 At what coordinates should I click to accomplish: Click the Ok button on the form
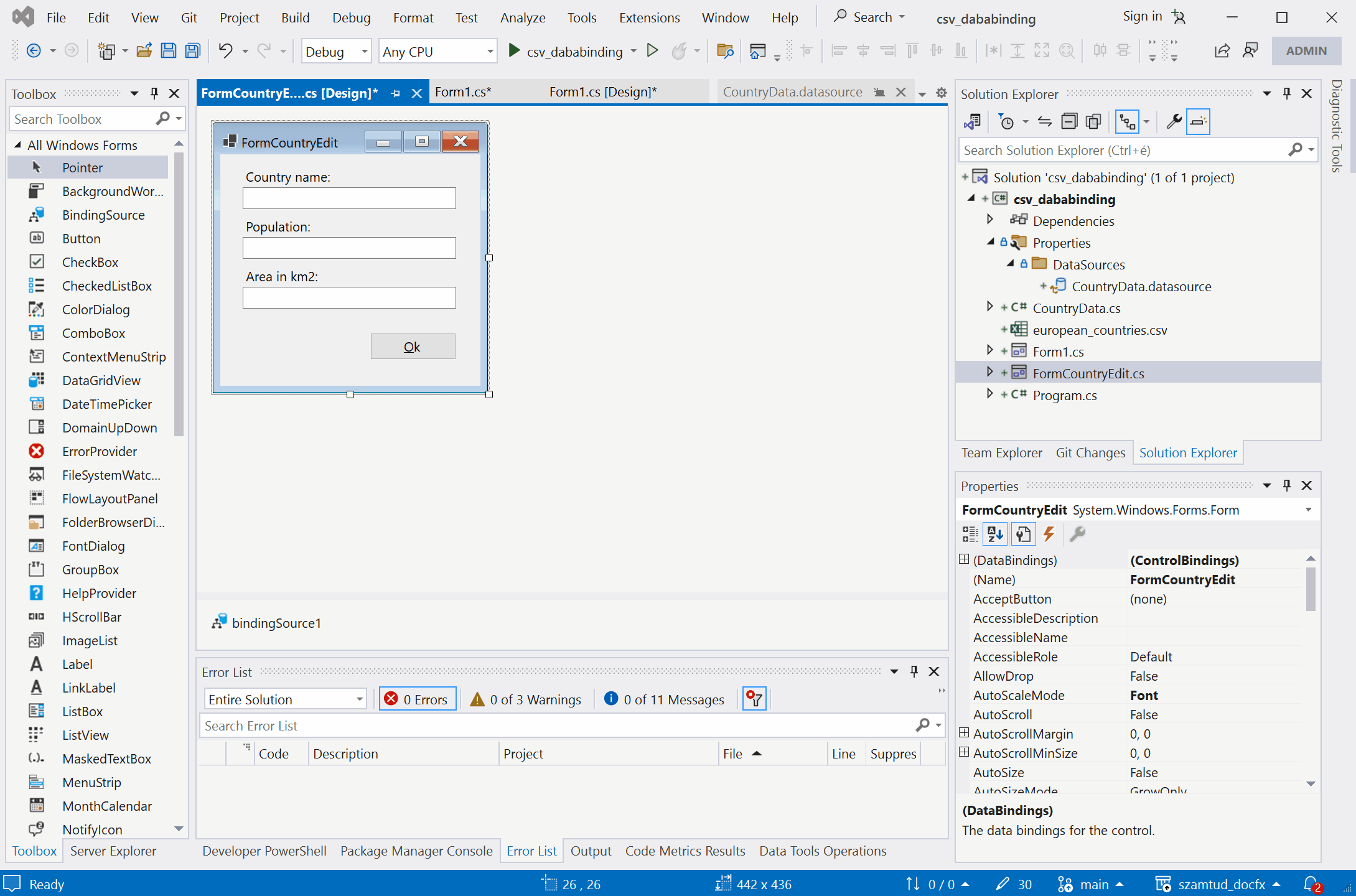(x=413, y=347)
